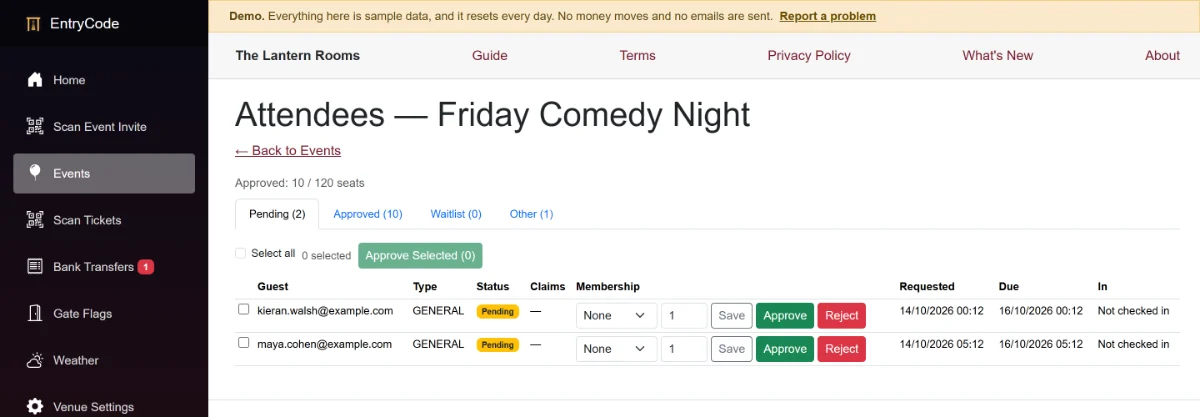Save membership for maya.cohen row

(732, 349)
